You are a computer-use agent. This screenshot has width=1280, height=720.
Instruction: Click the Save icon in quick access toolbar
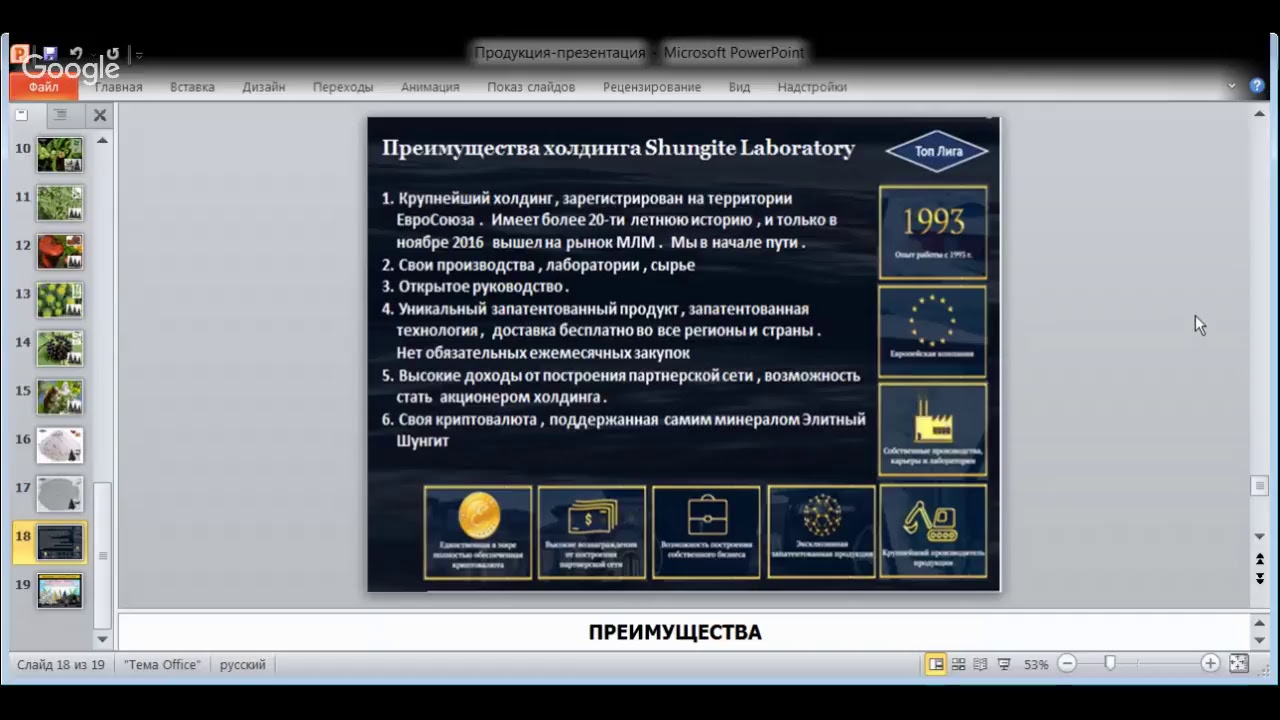[50, 54]
